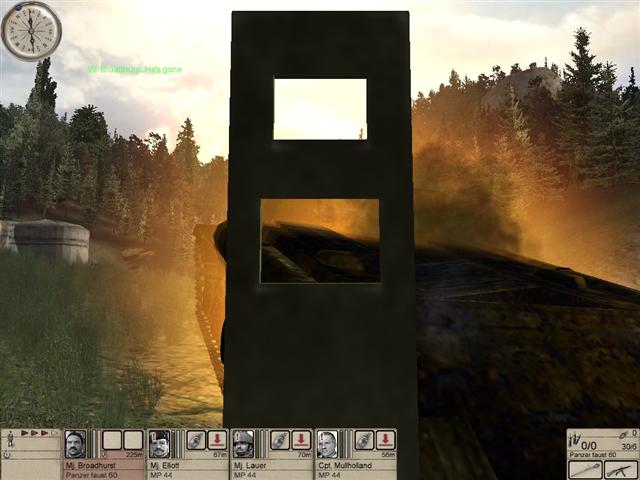Click Mj. Lauer's MP 44 weapon label
The height and width of the screenshot is (480, 640).
[245, 476]
